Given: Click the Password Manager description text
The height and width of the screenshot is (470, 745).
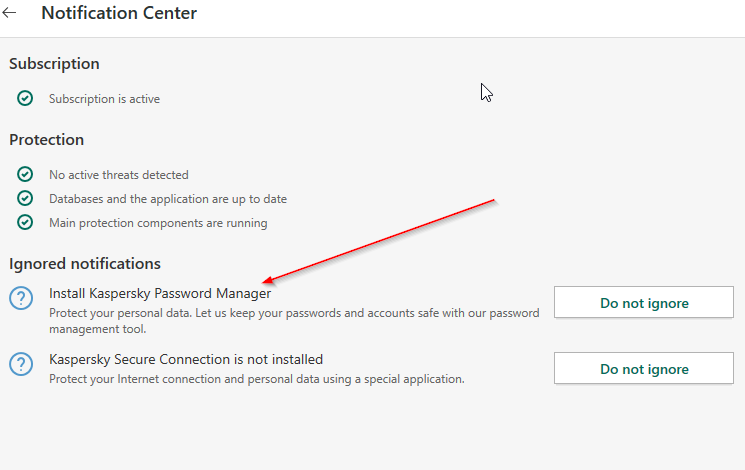Looking at the screenshot, I should click(294, 321).
